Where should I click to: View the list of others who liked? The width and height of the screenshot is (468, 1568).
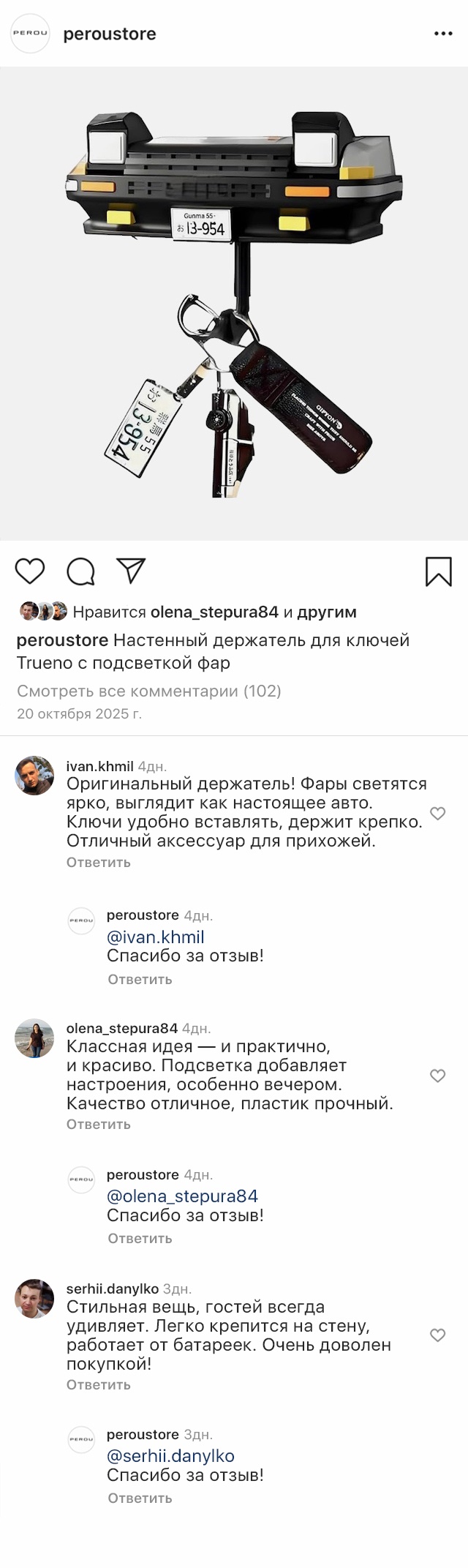point(327,612)
